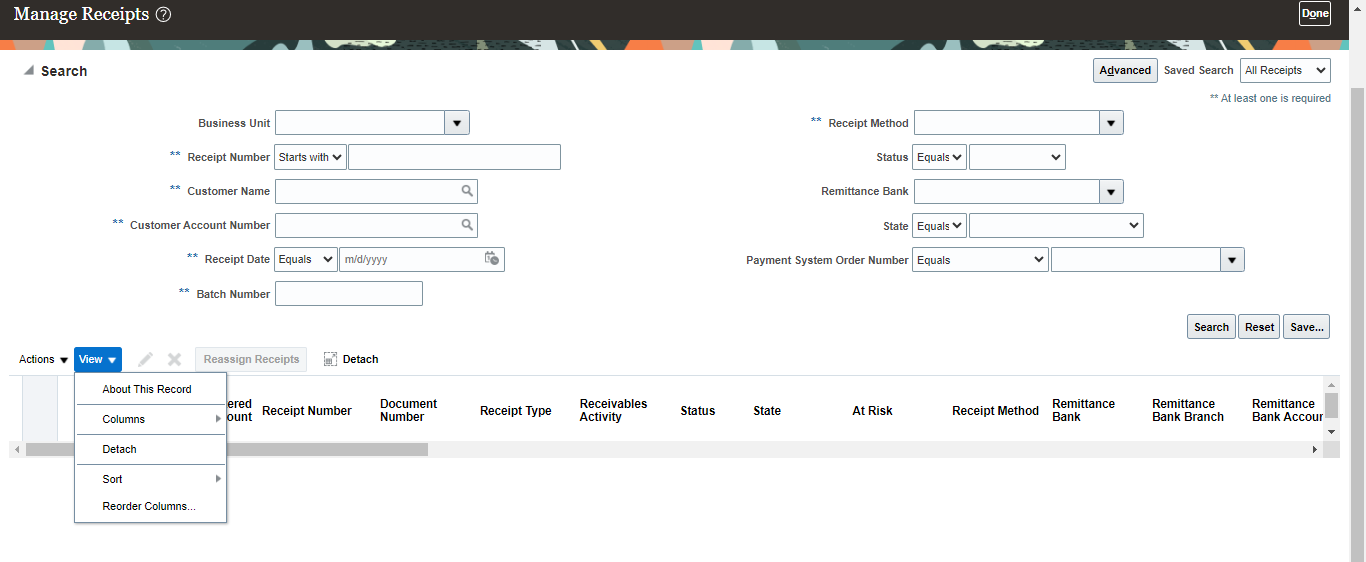The height and width of the screenshot is (562, 1366).
Task: Open the Receipt Number 'Starts with' operator dropdown
Action: pos(311,157)
